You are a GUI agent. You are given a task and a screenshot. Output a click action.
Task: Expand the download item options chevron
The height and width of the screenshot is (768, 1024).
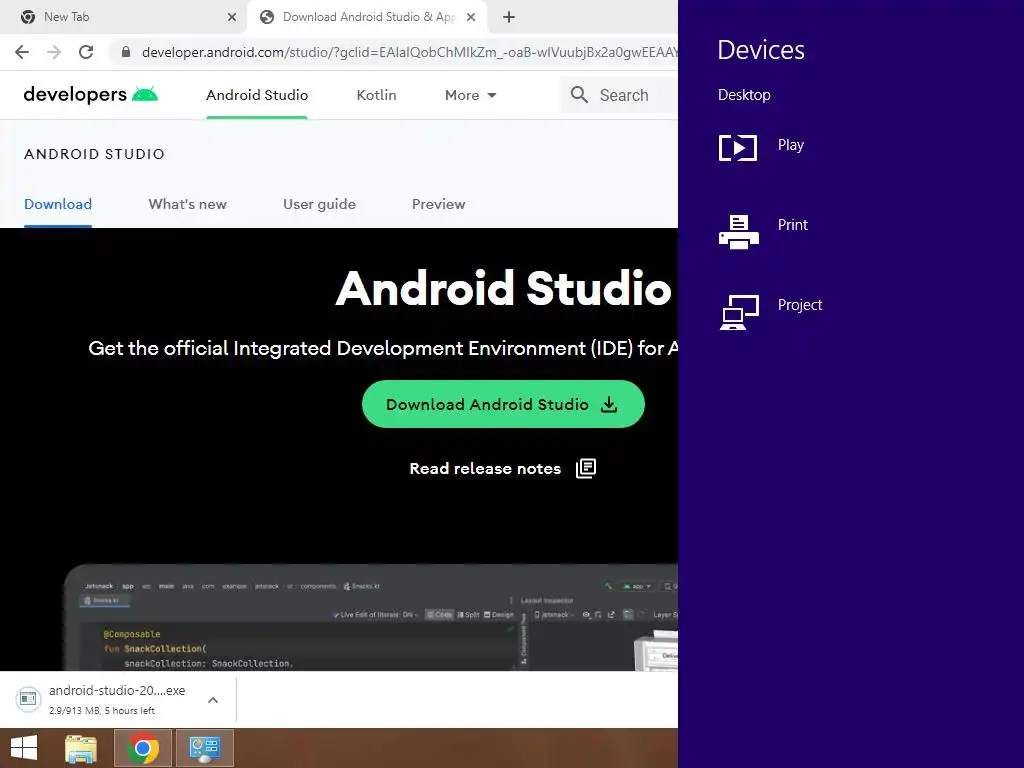tap(213, 700)
